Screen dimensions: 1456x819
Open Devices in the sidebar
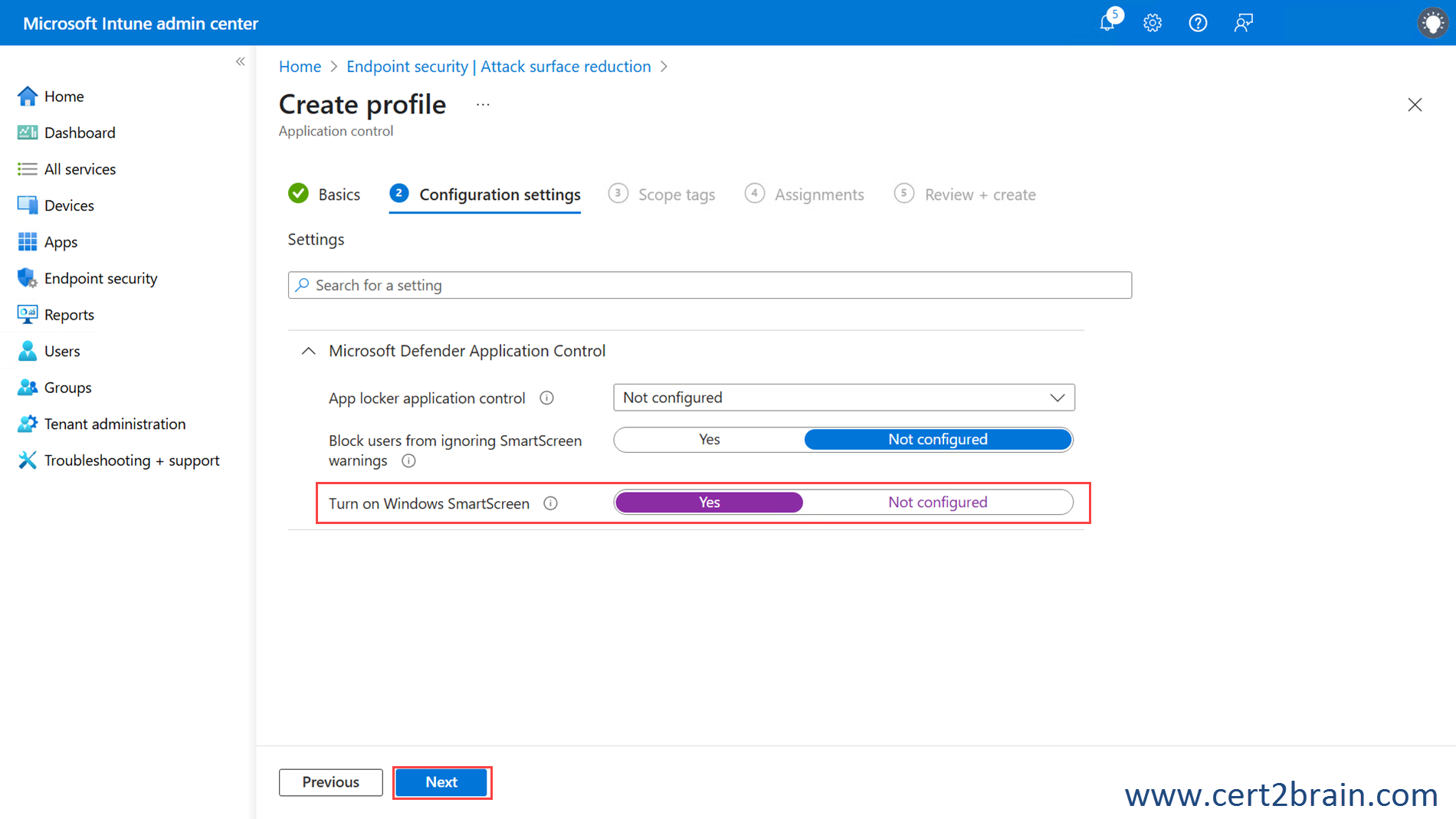[x=69, y=205]
